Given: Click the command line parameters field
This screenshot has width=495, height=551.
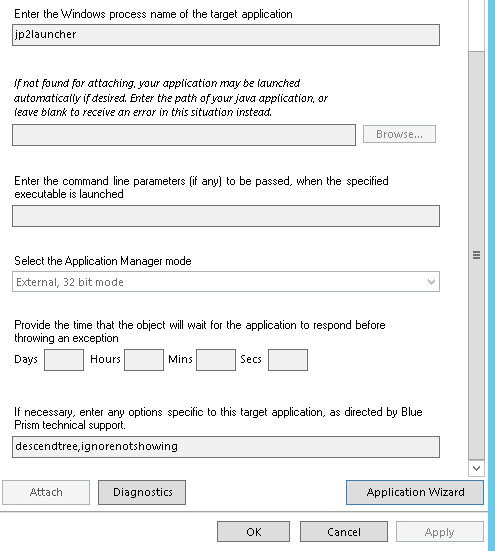Looking at the screenshot, I should (x=226, y=216).
